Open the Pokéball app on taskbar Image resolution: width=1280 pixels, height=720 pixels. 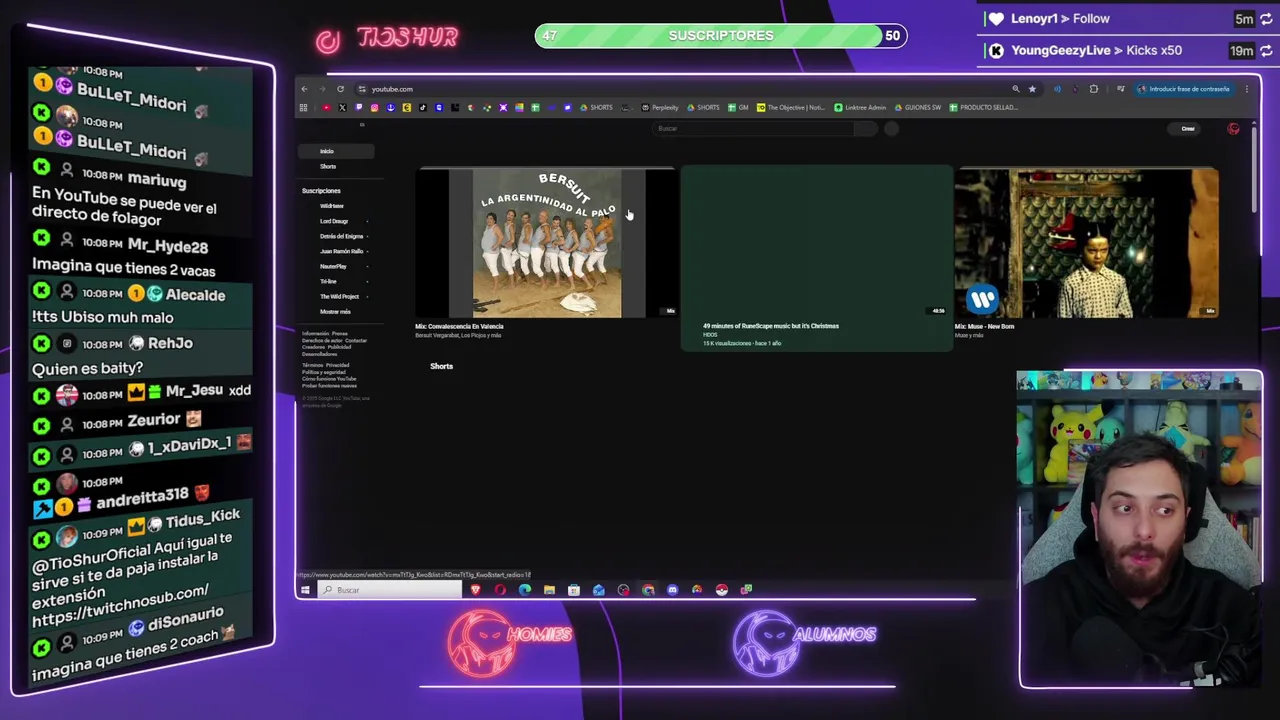click(722, 590)
